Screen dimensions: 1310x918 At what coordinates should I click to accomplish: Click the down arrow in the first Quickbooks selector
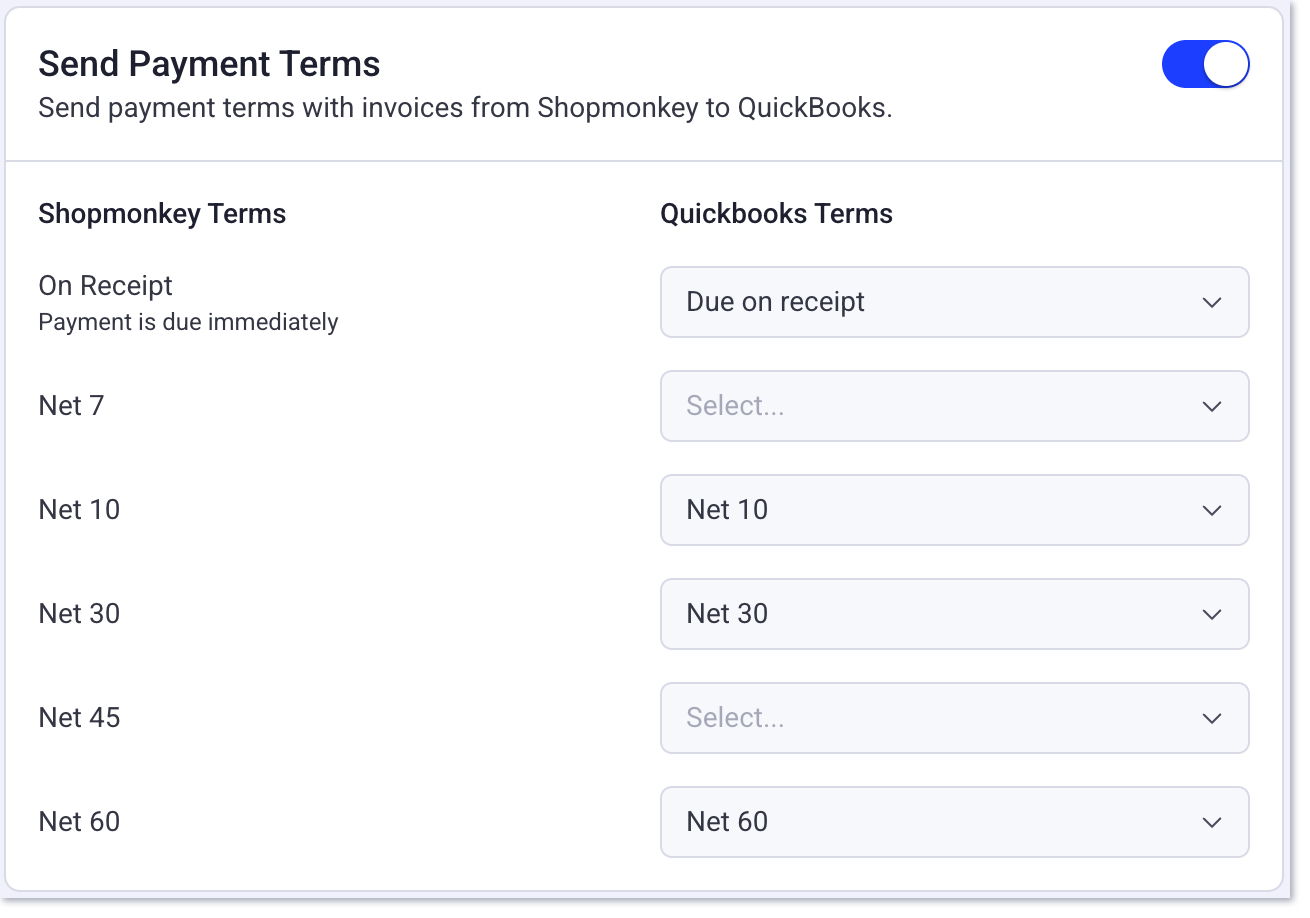pos(1211,302)
